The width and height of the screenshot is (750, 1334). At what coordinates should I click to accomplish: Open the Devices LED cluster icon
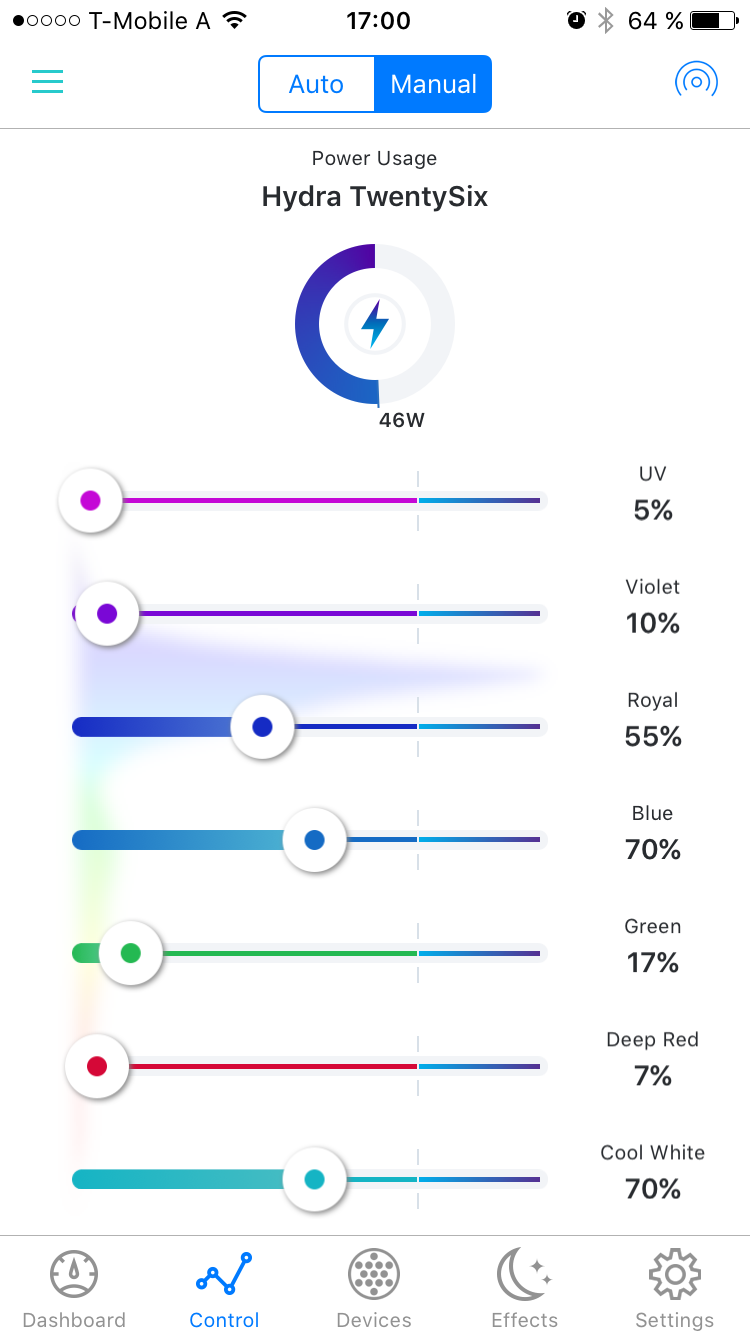click(x=374, y=1274)
